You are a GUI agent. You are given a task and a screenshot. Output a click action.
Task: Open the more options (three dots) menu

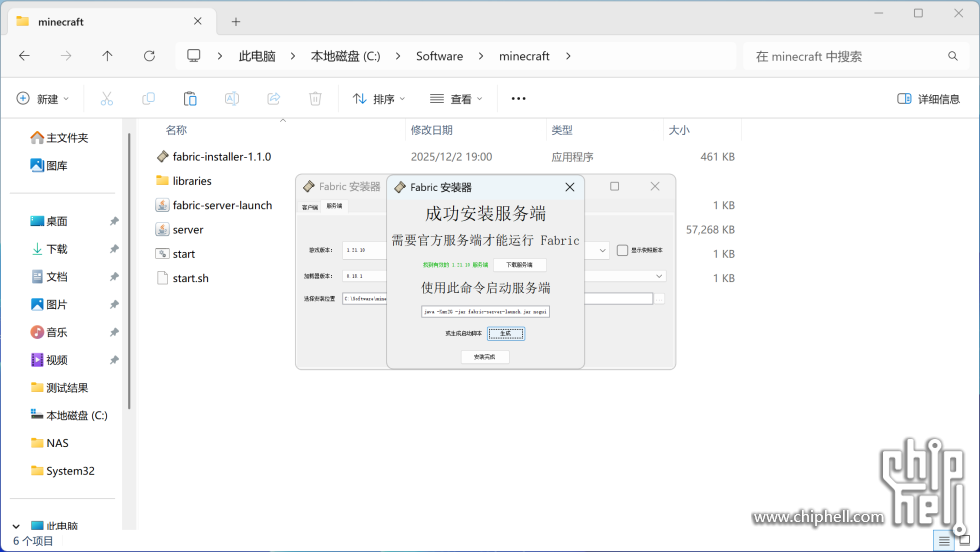(x=518, y=99)
